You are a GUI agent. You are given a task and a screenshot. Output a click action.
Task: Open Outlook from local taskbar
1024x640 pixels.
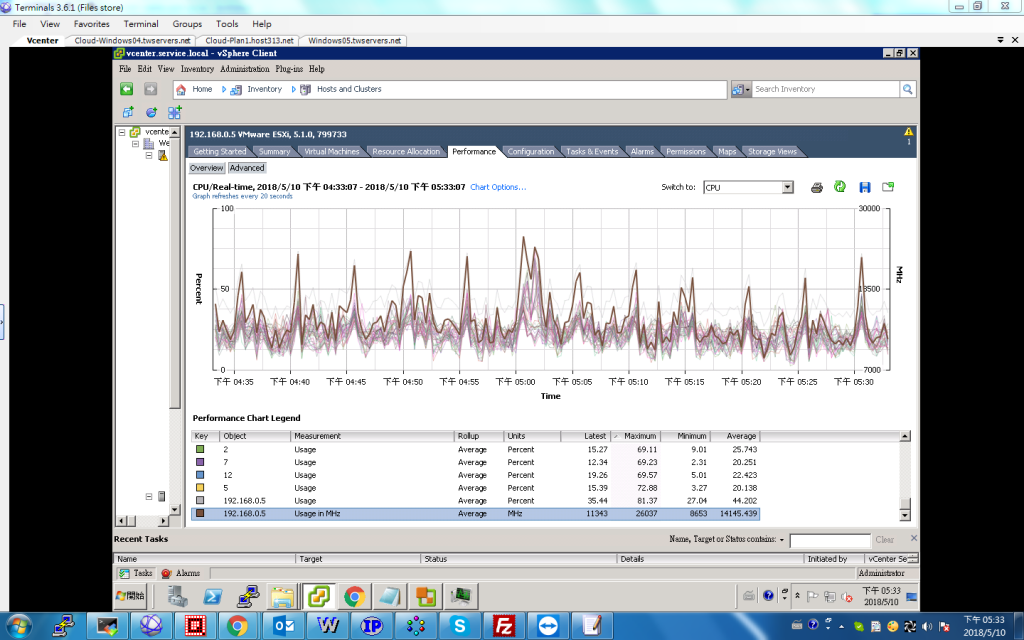283,626
